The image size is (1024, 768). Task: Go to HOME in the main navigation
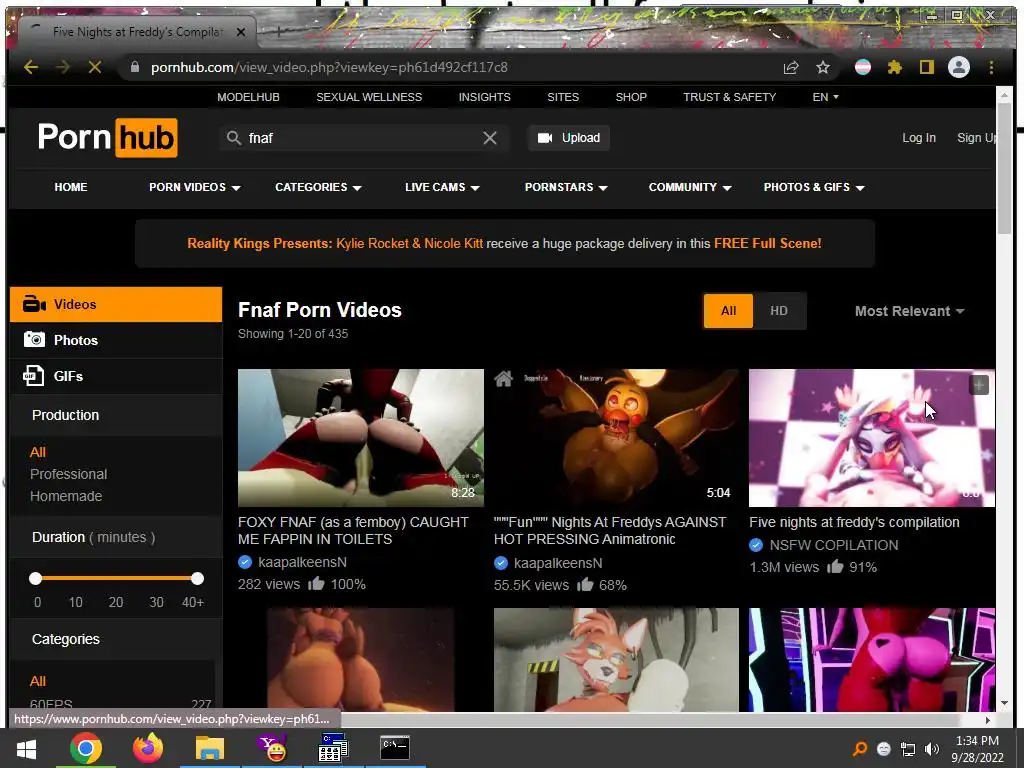[71, 187]
